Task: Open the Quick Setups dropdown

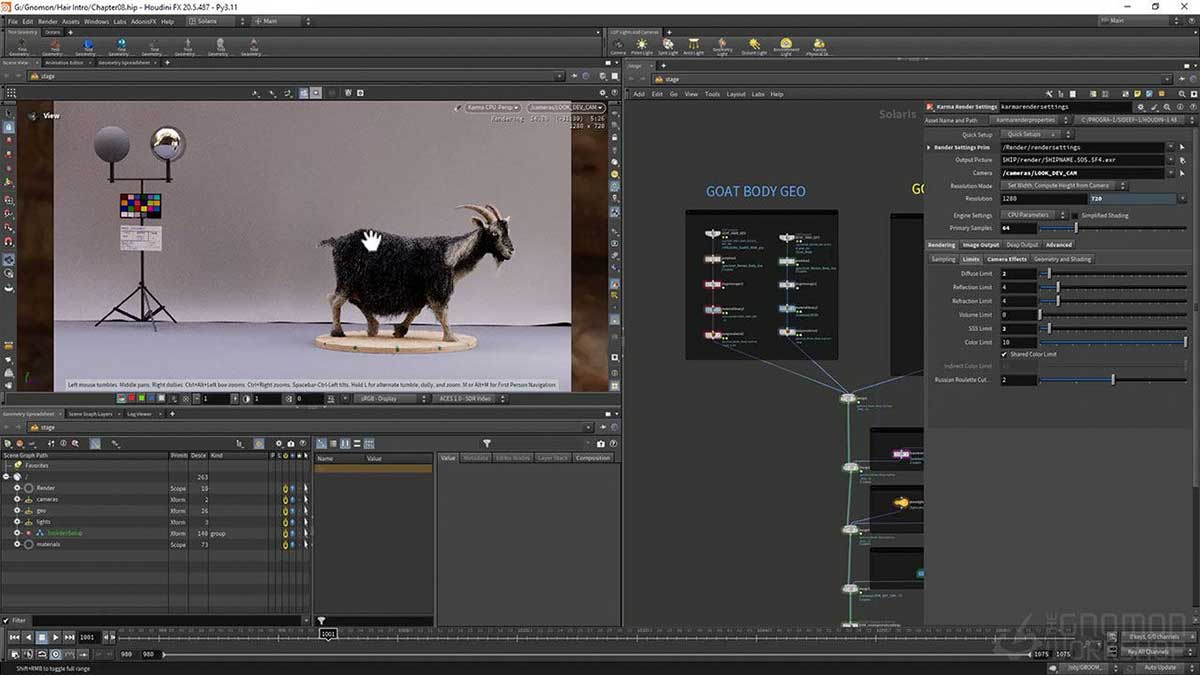Action: tap(1035, 133)
